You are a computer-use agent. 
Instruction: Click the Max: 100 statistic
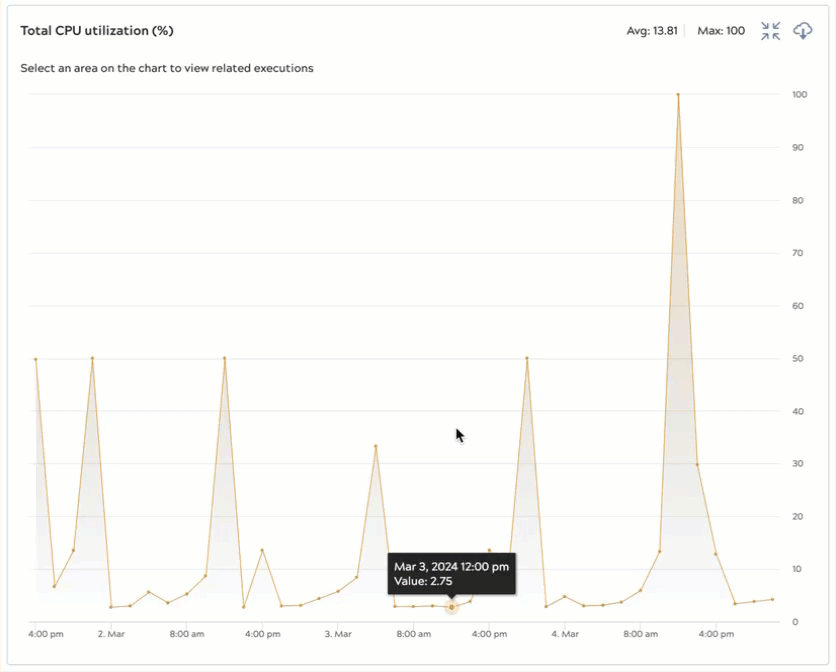pyautogui.click(x=721, y=31)
